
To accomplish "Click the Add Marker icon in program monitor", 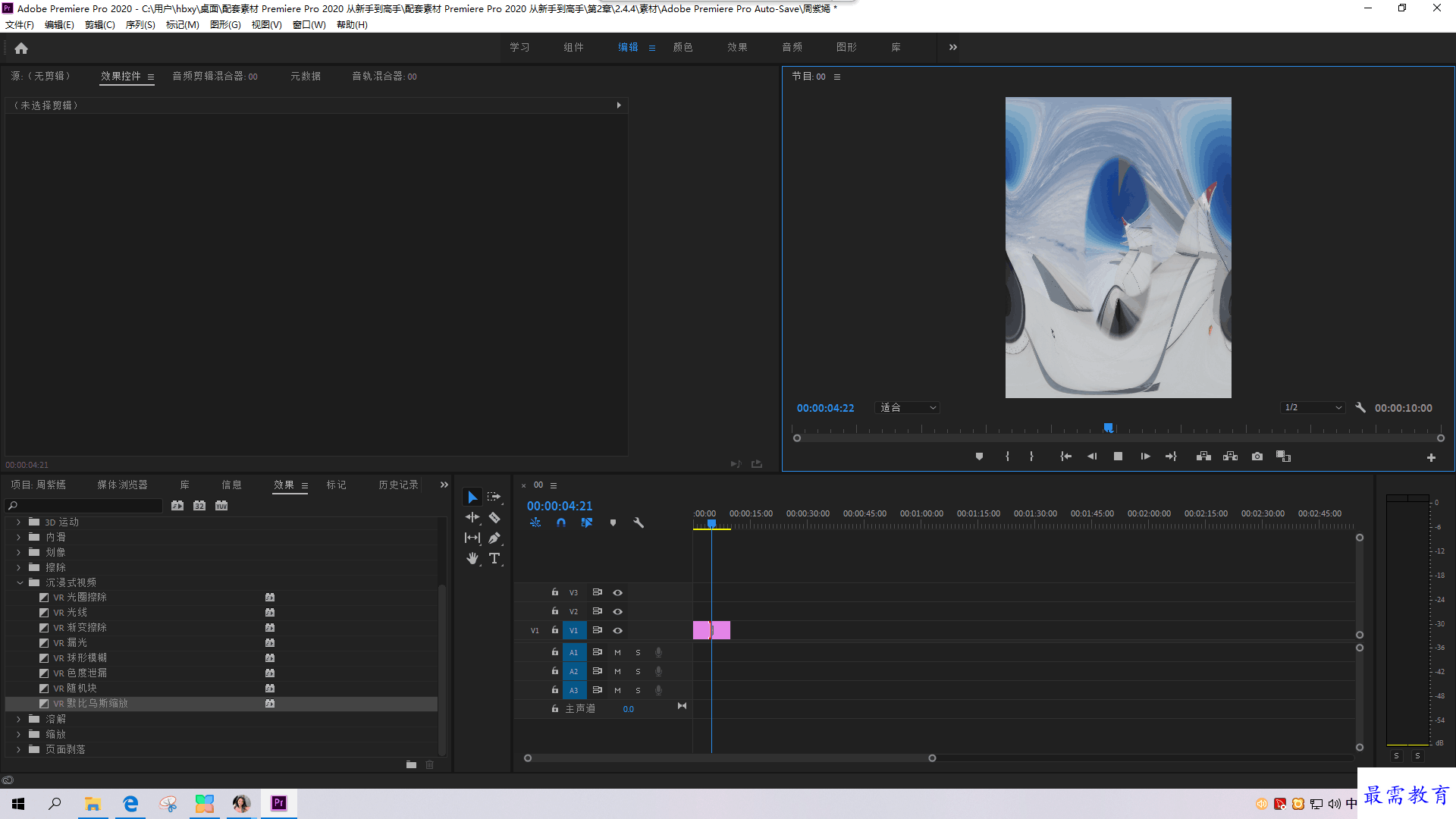I will click(979, 457).
